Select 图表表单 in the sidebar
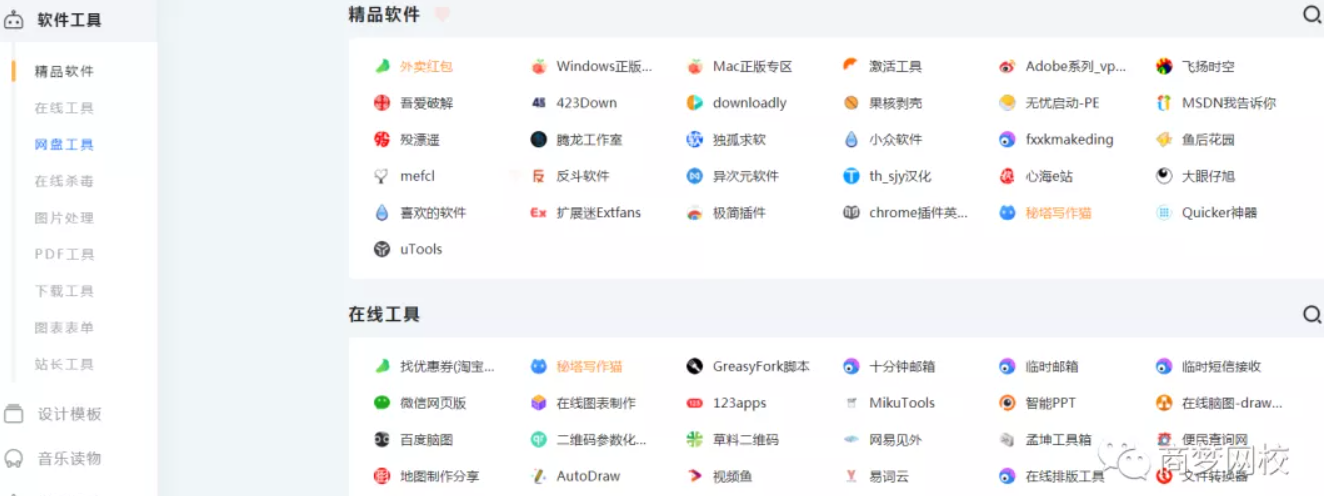Viewport: 1324px width, 496px height. (x=64, y=327)
